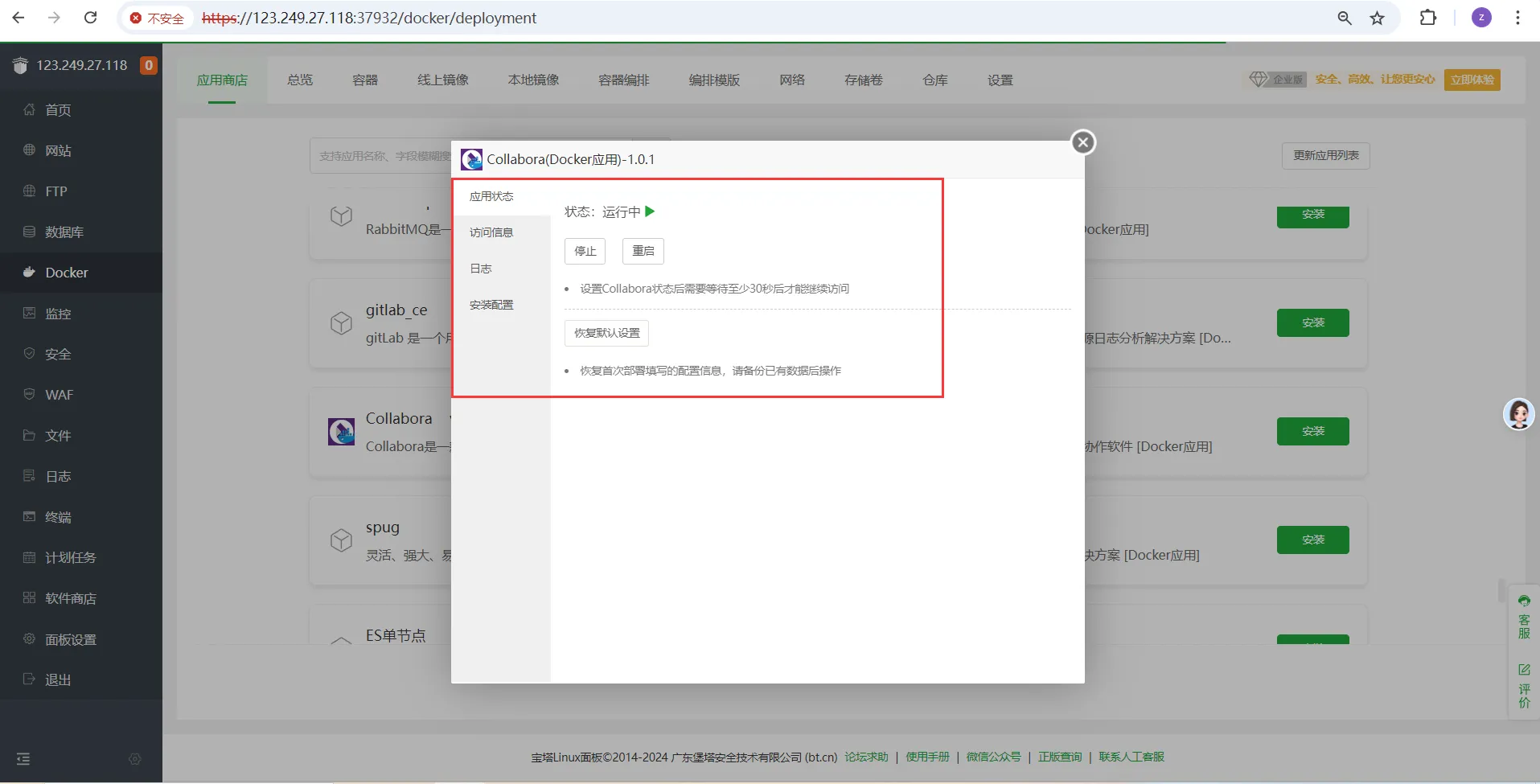Open the browser extensions puzzle icon
Image resolution: width=1540 pixels, height=784 pixels.
pyautogui.click(x=1428, y=18)
